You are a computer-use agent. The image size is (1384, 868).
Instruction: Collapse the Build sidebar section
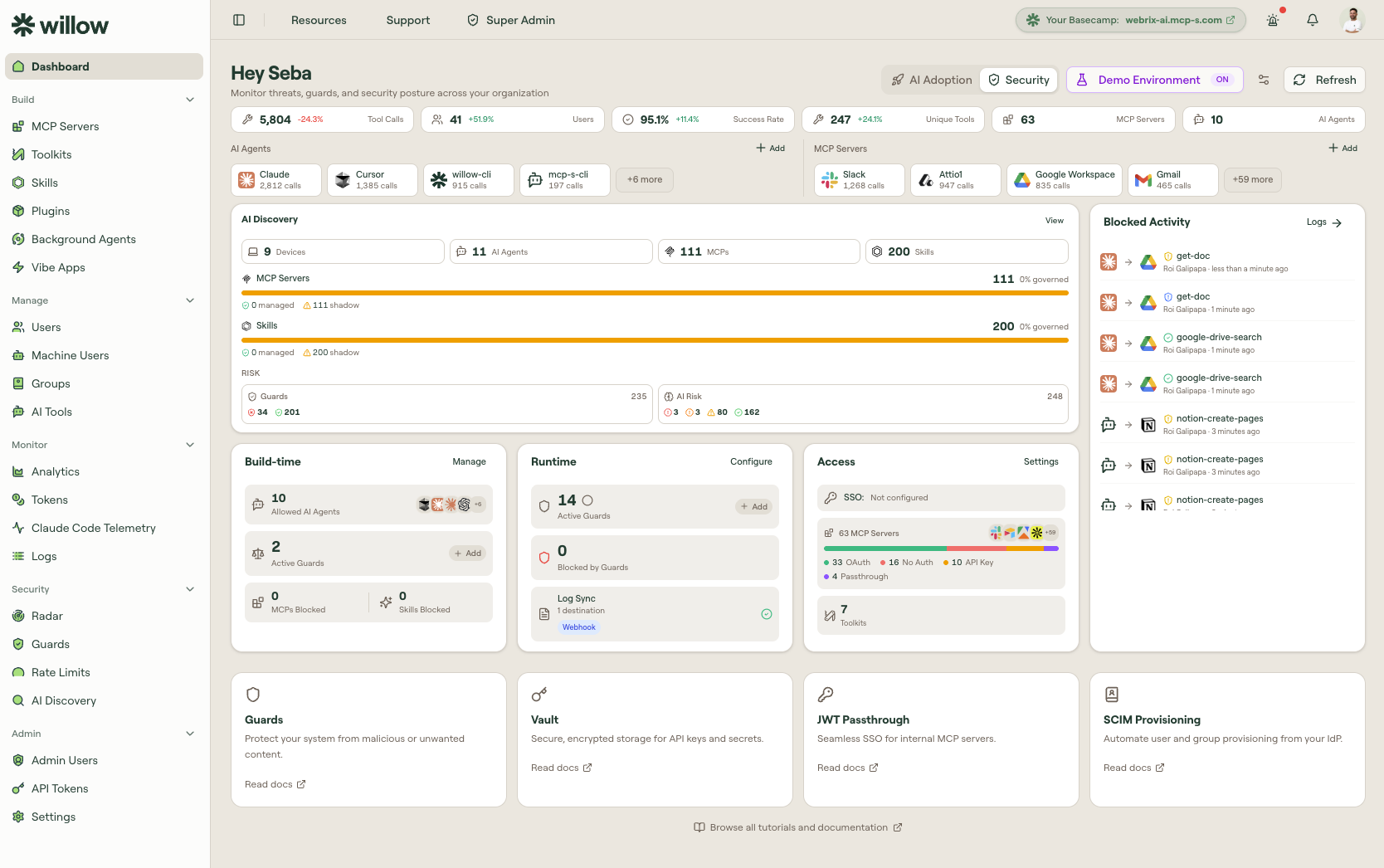tap(190, 100)
